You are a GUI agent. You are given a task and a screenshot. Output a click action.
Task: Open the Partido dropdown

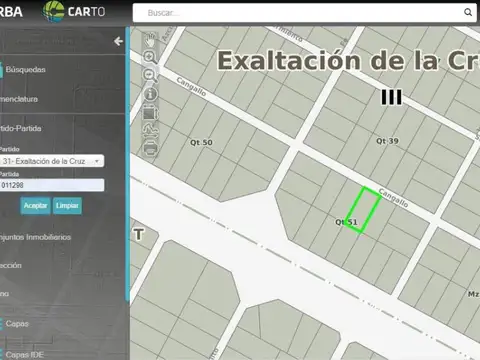pyautogui.click(x=52, y=161)
